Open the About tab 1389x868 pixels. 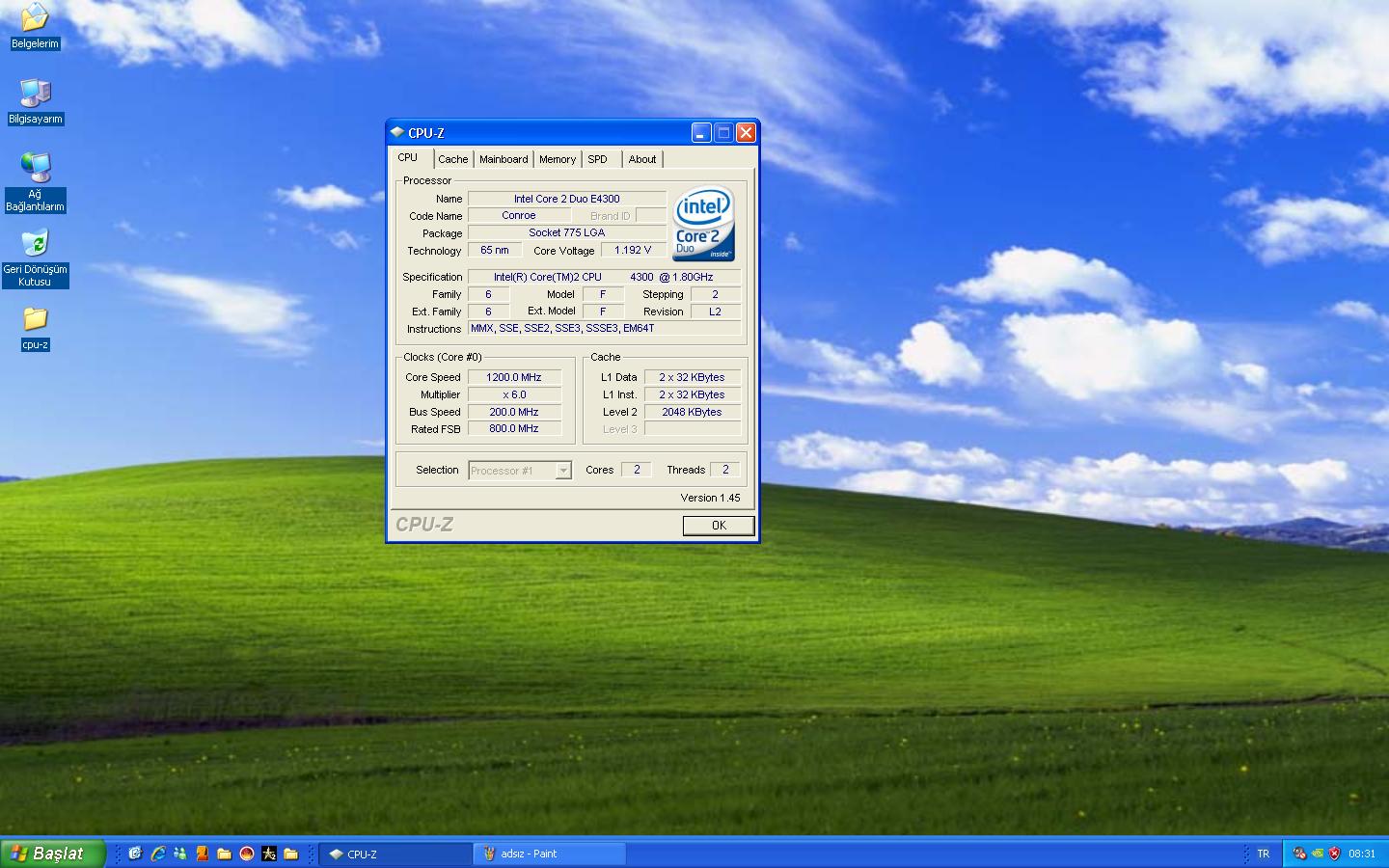[642, 159]
